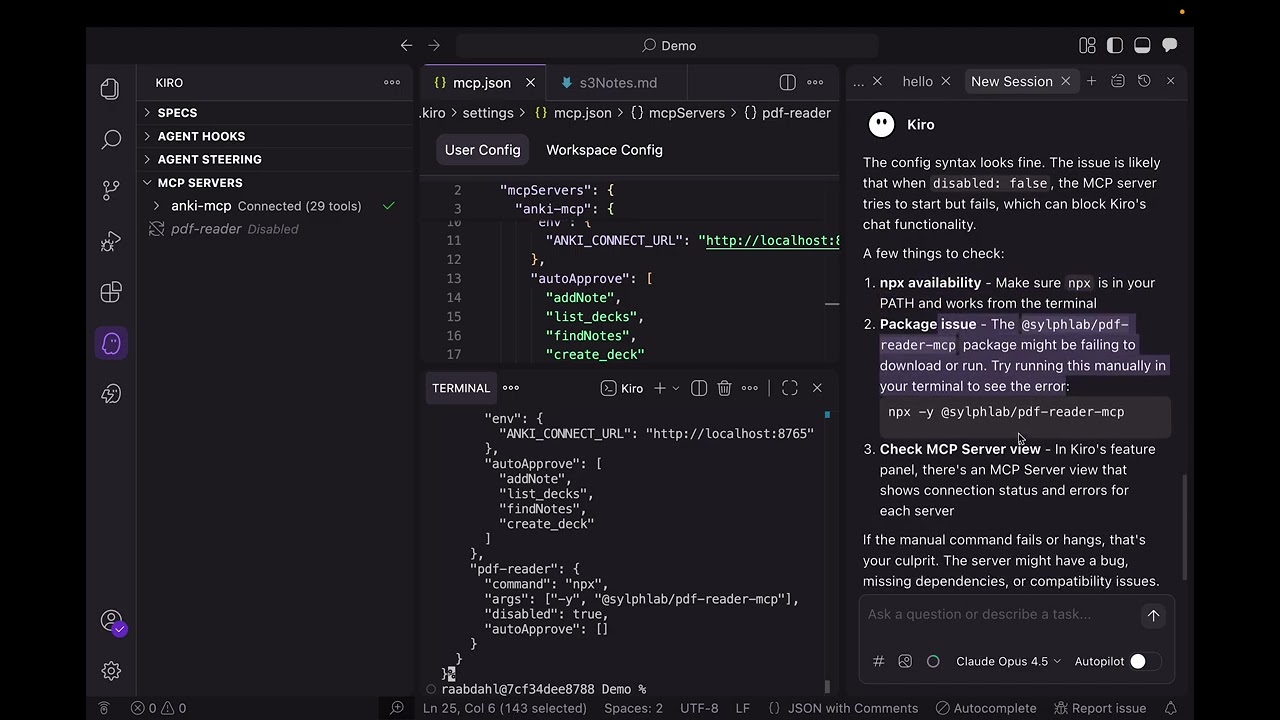
Task: Collapse the MCP SERVERS section
Action: (x=276, y=183)
